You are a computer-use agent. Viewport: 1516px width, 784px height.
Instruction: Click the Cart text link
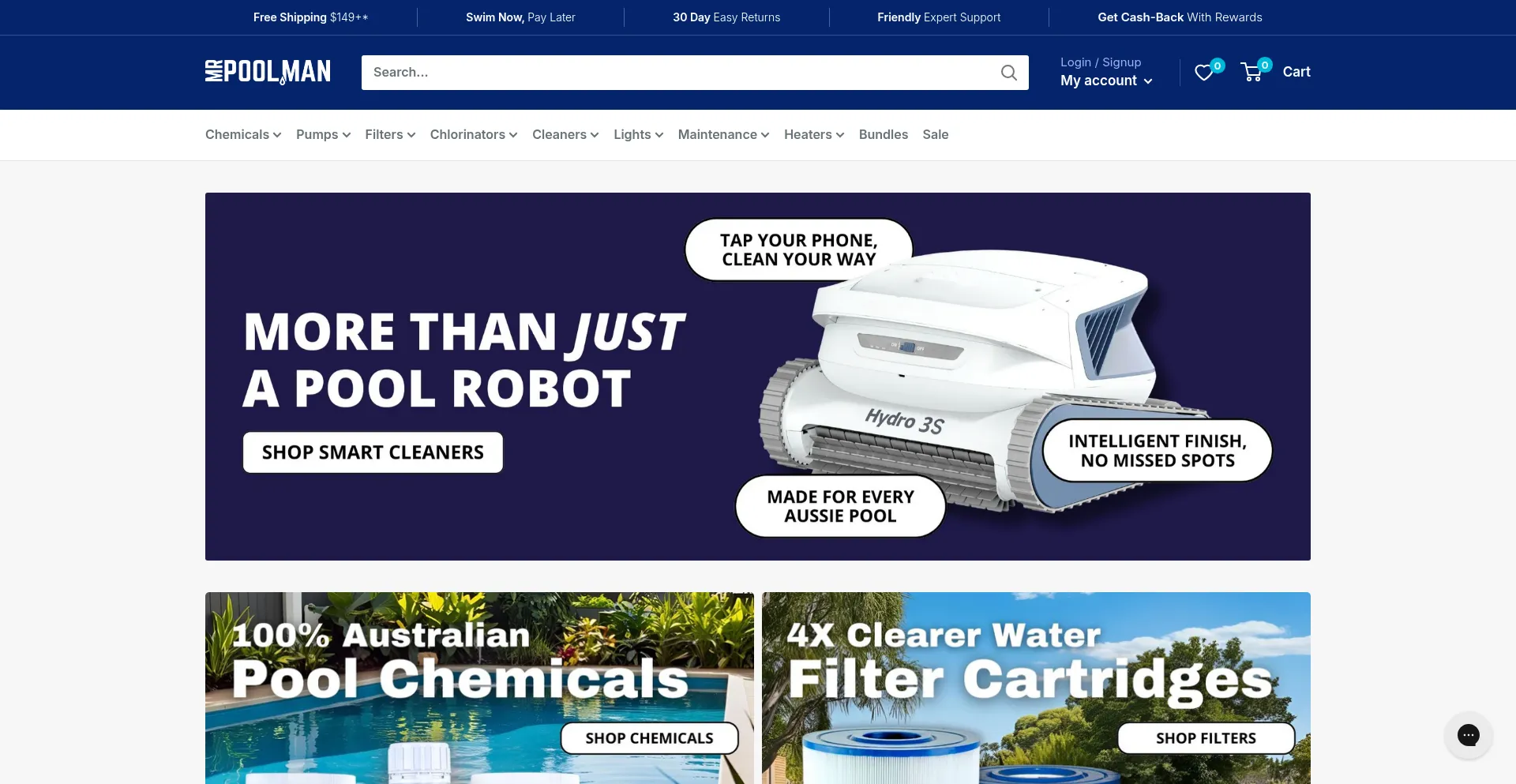(x=1296, y=72)
